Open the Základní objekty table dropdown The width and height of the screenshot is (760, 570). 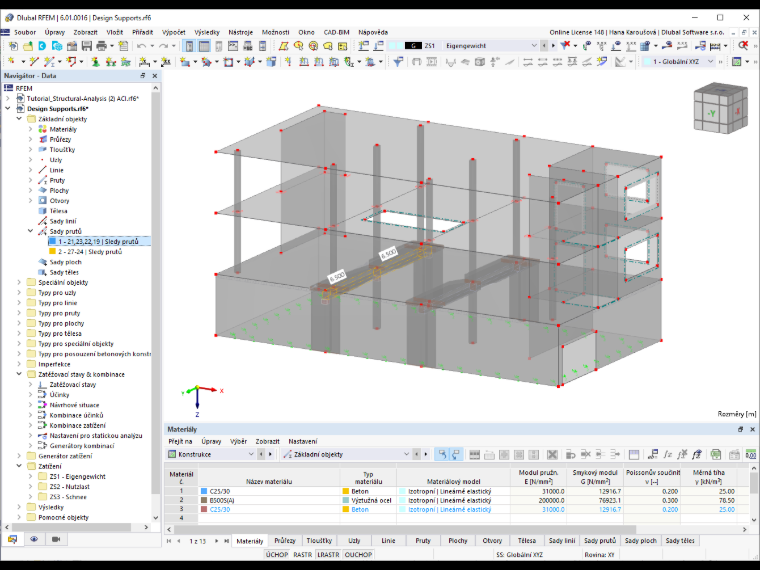(x=406, y=454)
